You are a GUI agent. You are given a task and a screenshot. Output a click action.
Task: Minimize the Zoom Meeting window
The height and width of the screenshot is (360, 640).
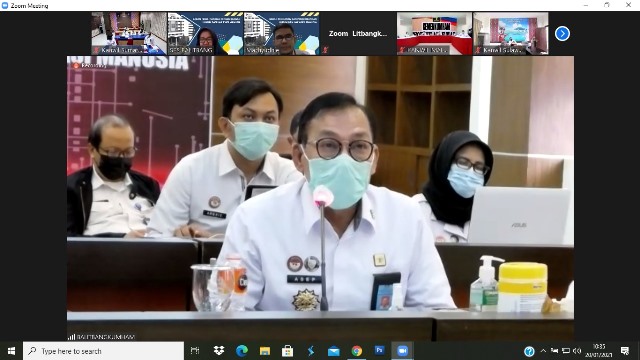586,5
